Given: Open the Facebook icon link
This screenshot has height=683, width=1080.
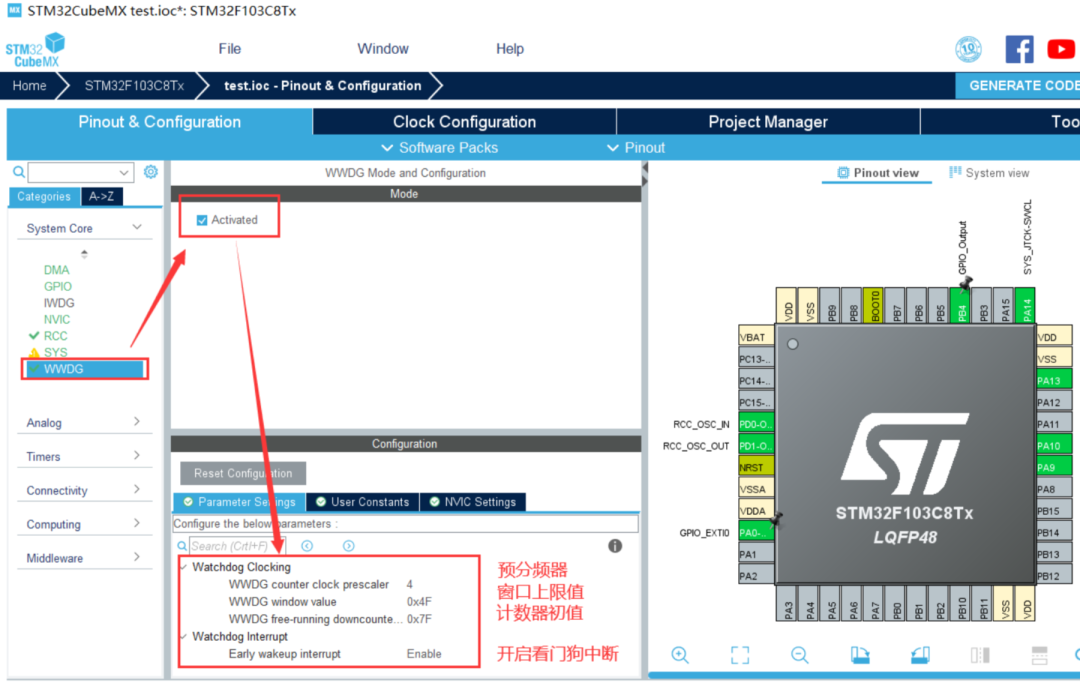Looking at the screenshot, I should 1019,49.
